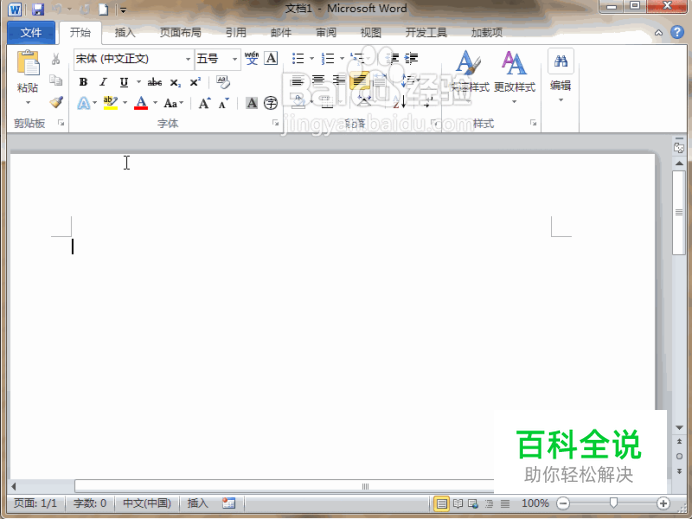Click the page count status indicator
Viewport: 692px width, 519px height.
click(x=35, y=503)
